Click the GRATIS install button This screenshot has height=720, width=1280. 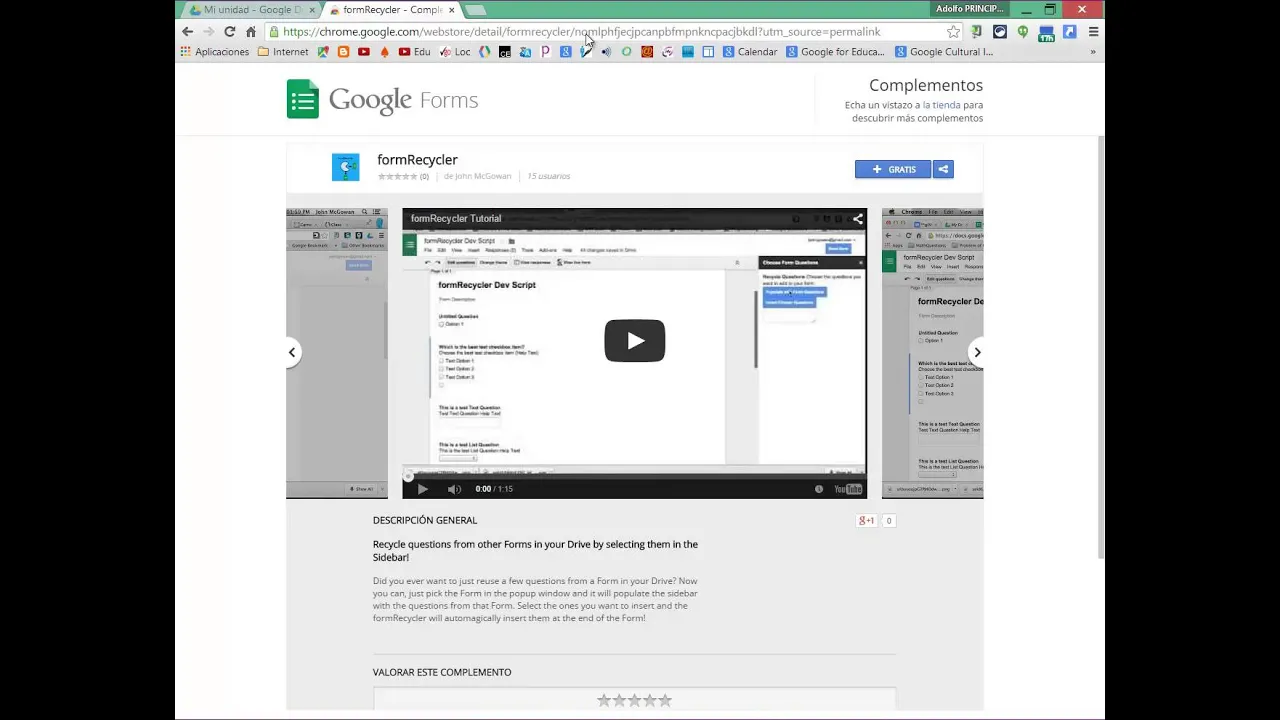click(x=893, y=169)
